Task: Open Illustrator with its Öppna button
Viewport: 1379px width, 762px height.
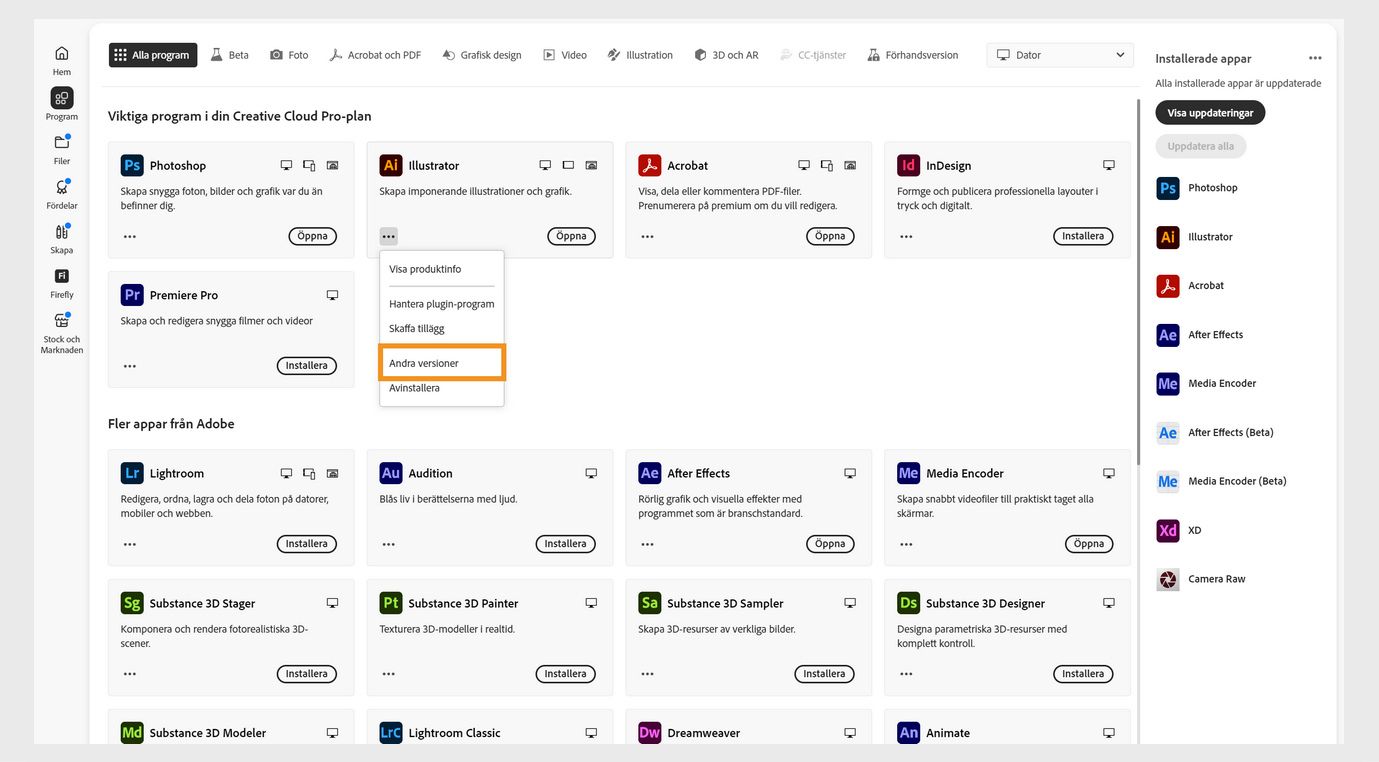Action: (x=572, y=237)
